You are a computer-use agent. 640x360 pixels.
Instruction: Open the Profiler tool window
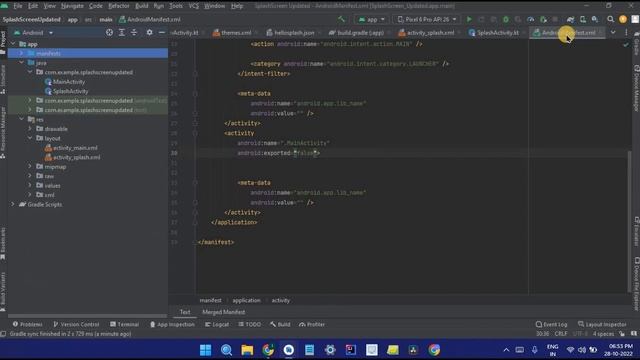312,324
